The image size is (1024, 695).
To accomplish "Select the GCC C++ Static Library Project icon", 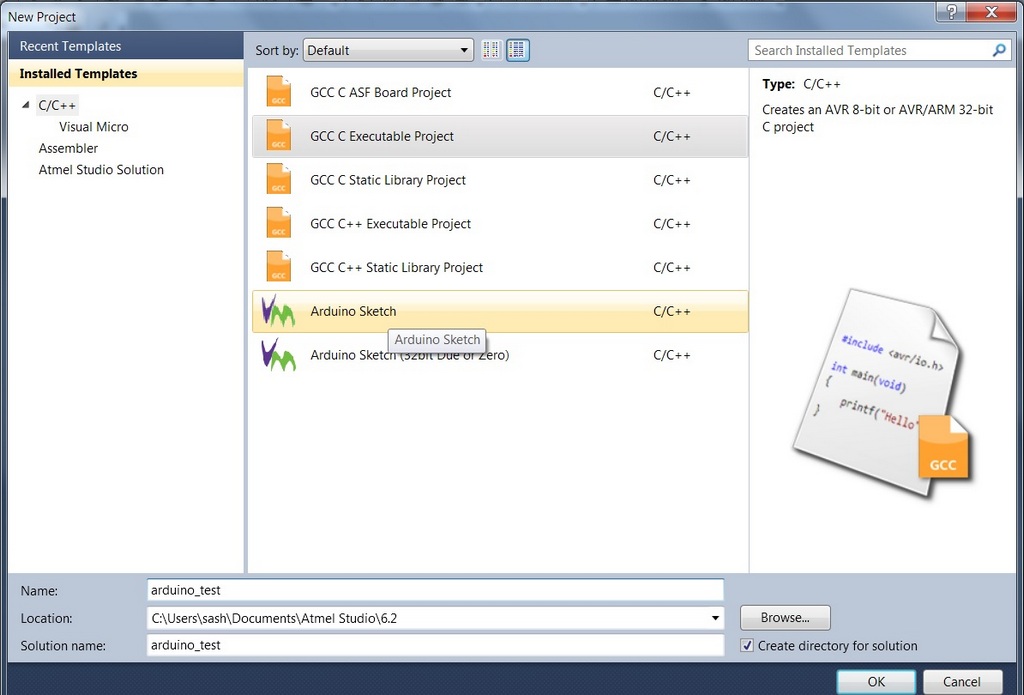I will pyautogui.click(x=279, y=267).
